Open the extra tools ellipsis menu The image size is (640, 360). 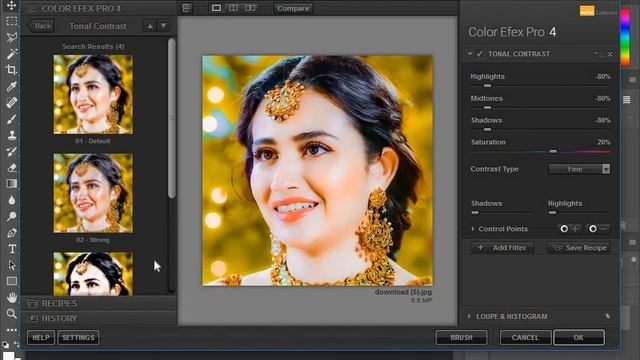tap(11, 330)
